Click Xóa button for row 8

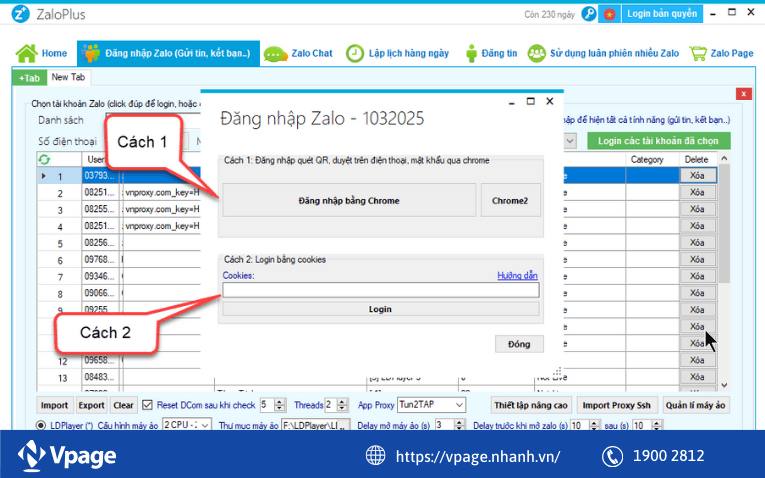[x=697, y=293]
